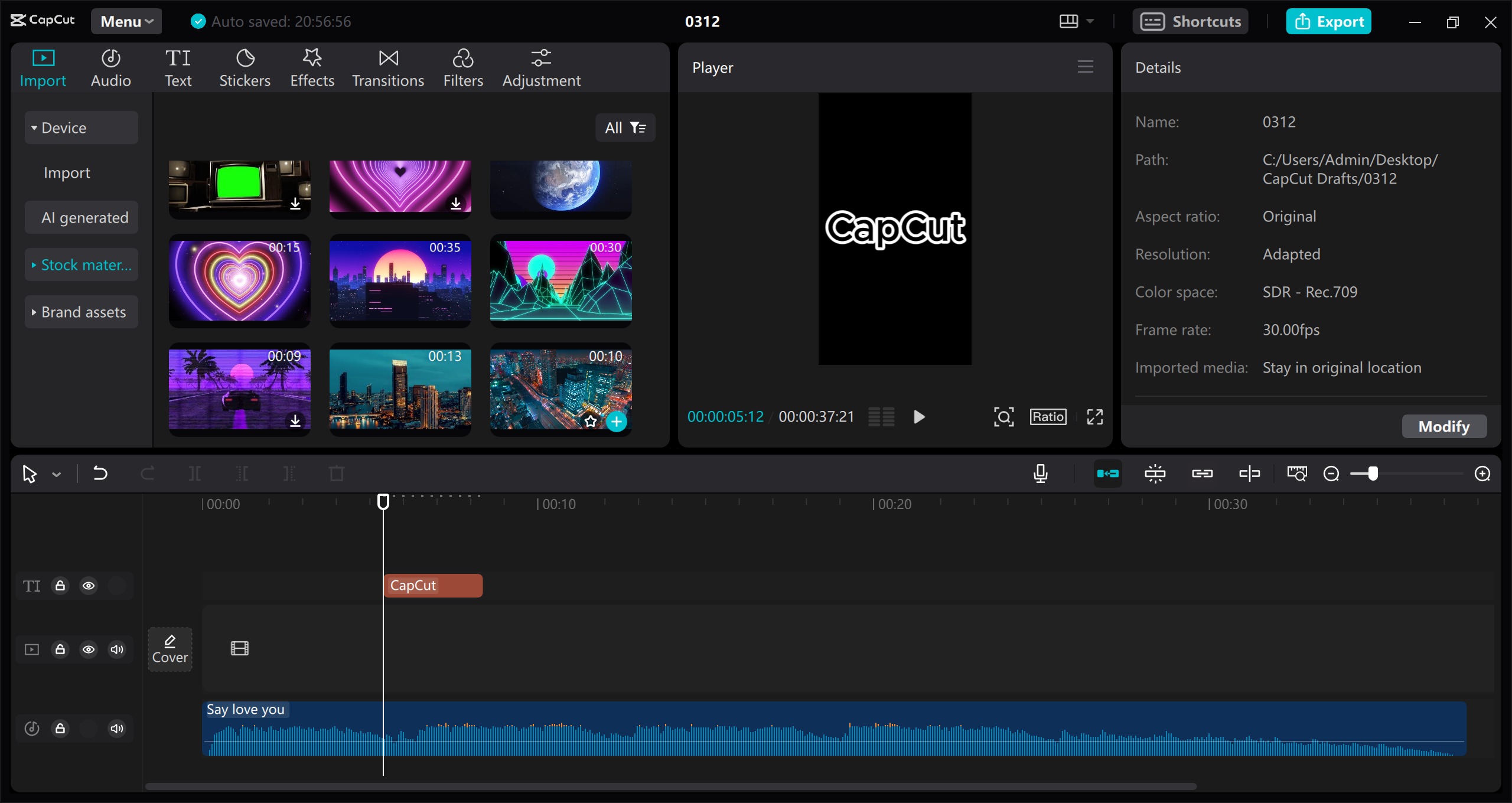Hide the text track with eye icon
This screenshot has height=803, width=1512.
(89, 586)
